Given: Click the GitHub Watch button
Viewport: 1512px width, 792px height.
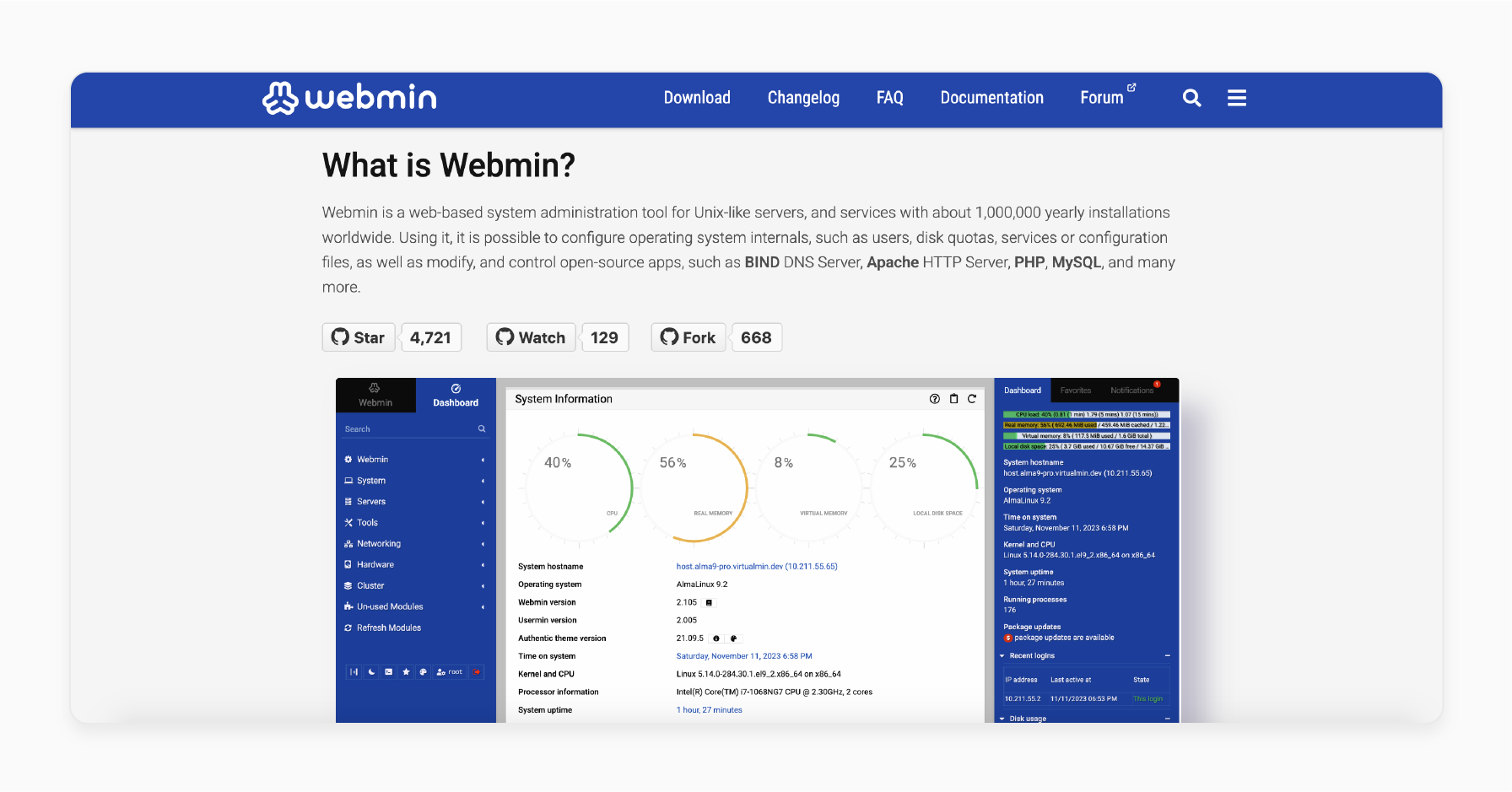Looking at the screenshot, I should pos(531,337).
